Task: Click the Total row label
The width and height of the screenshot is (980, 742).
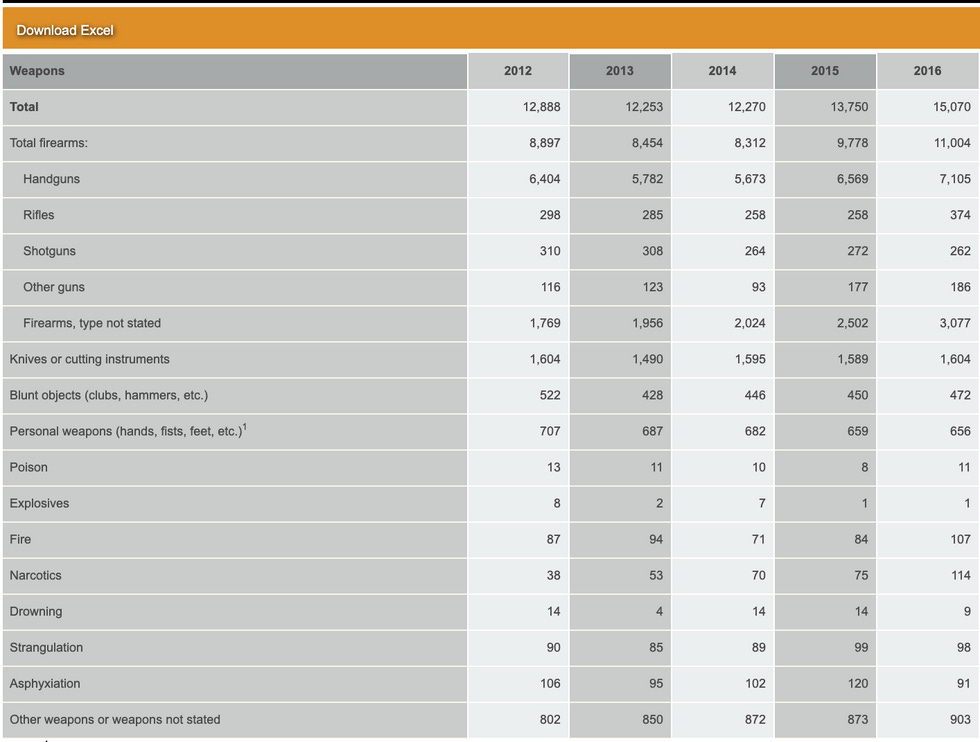Action: [24, 107]
